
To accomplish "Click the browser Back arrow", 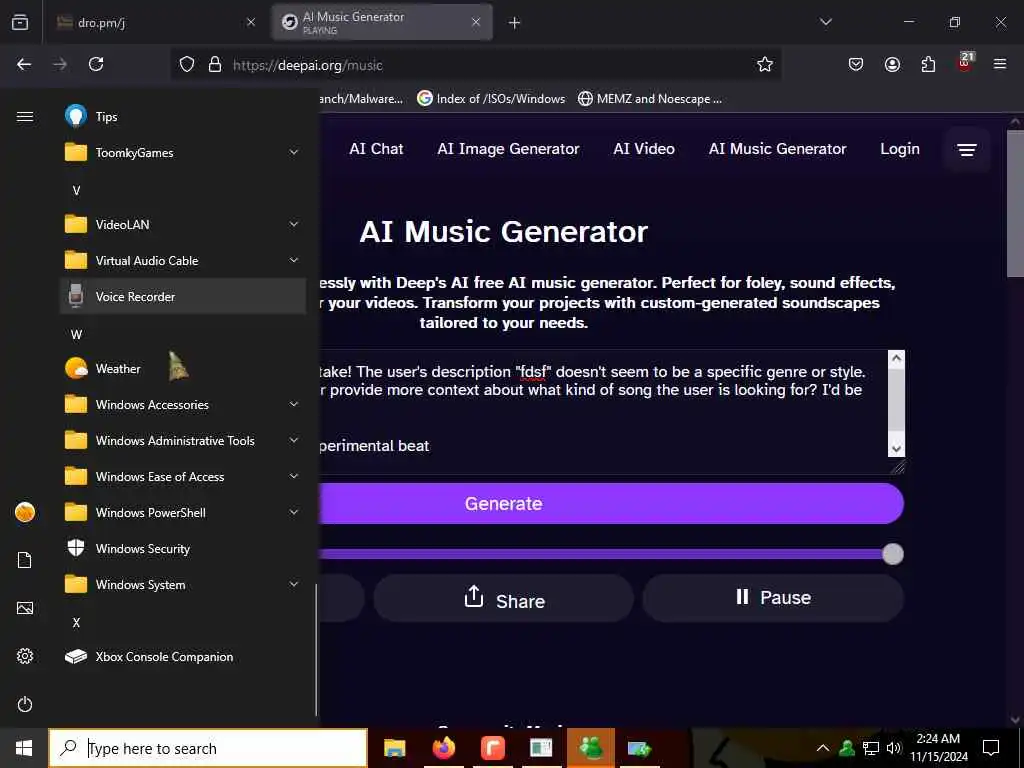I will pyautogui.click(x=24, y=64).
